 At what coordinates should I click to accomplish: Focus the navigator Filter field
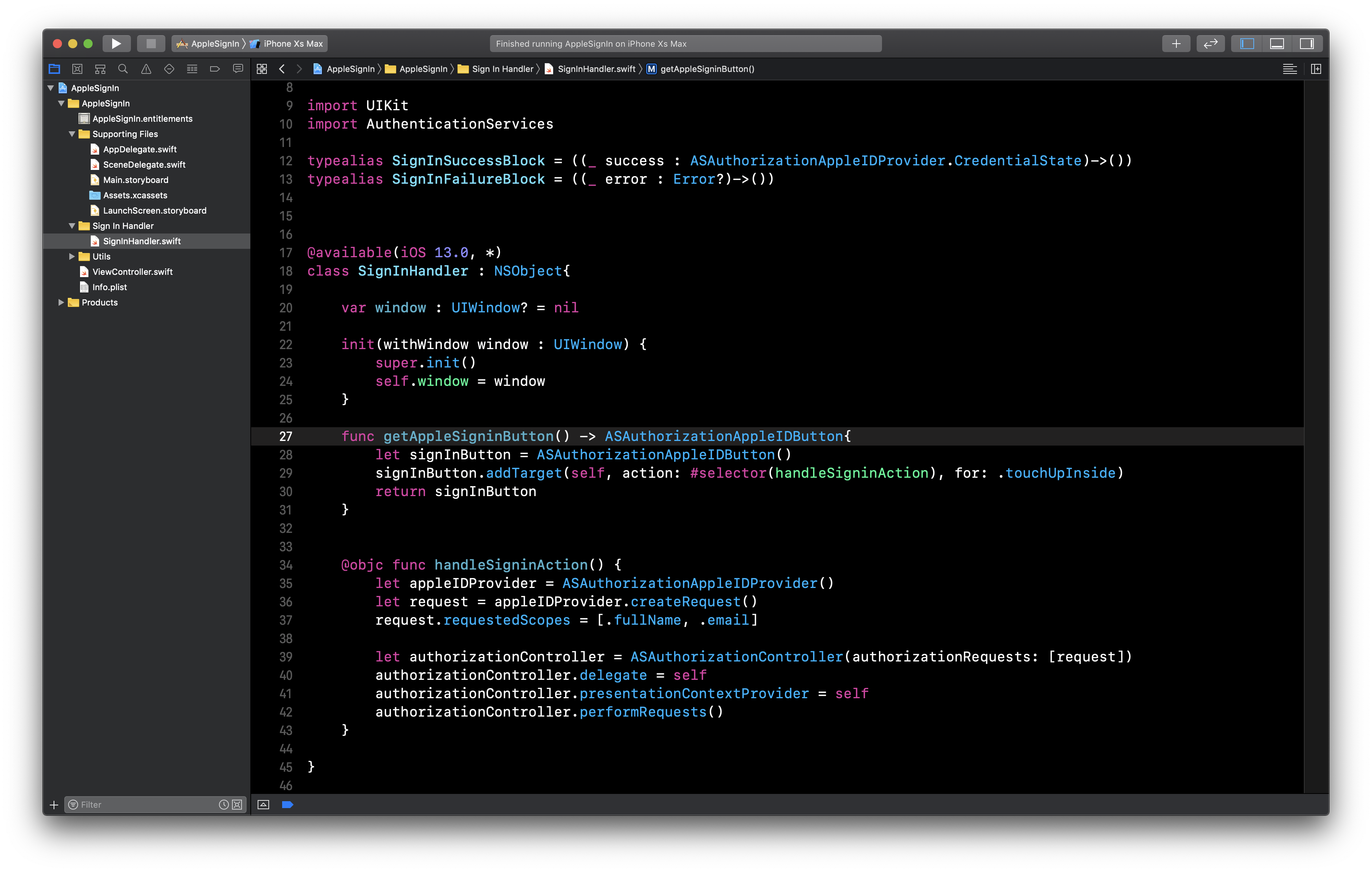coord(148,804)
